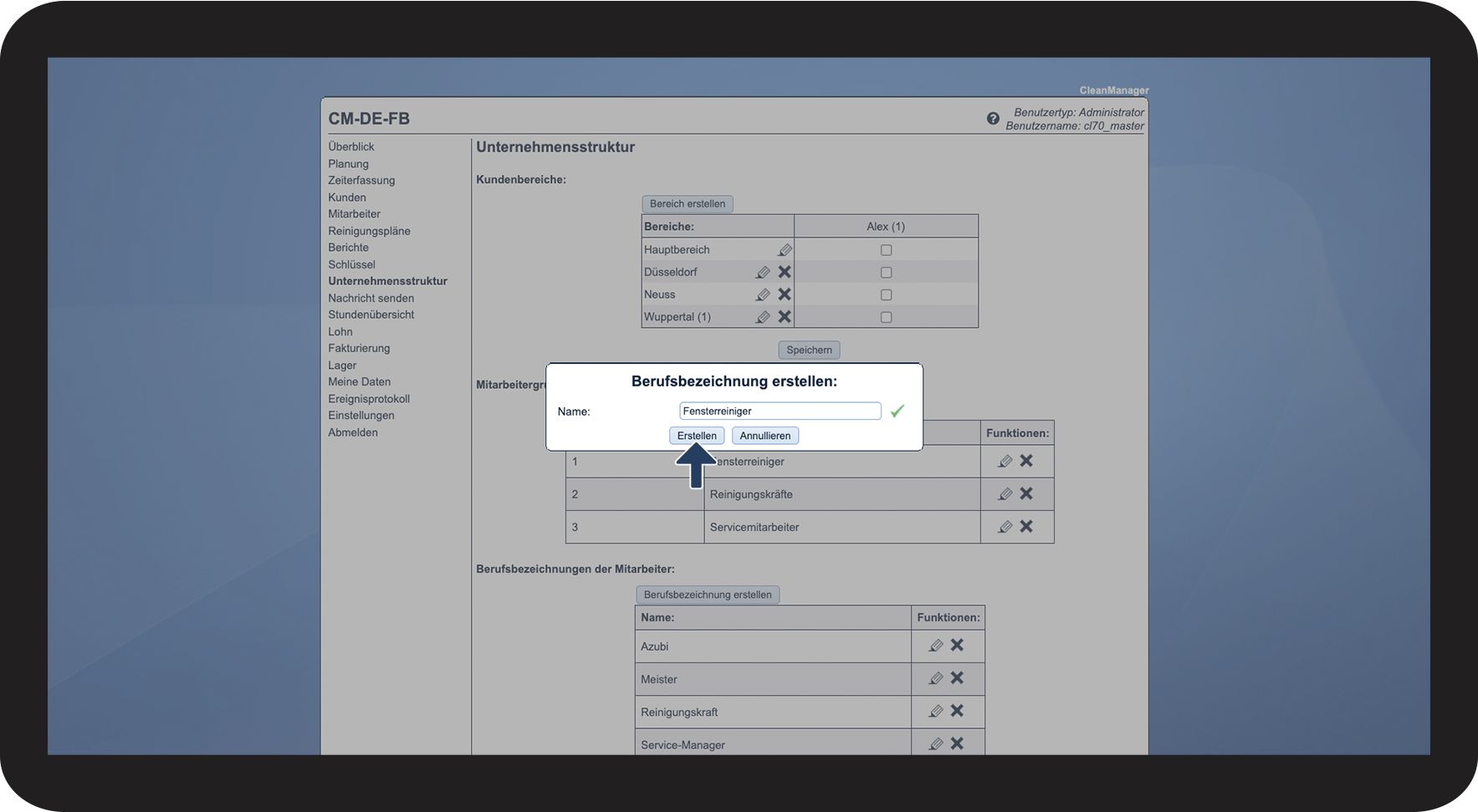1478x812 pixels.
Task: Edit the Azubi job title
Action: pos(935,646)
